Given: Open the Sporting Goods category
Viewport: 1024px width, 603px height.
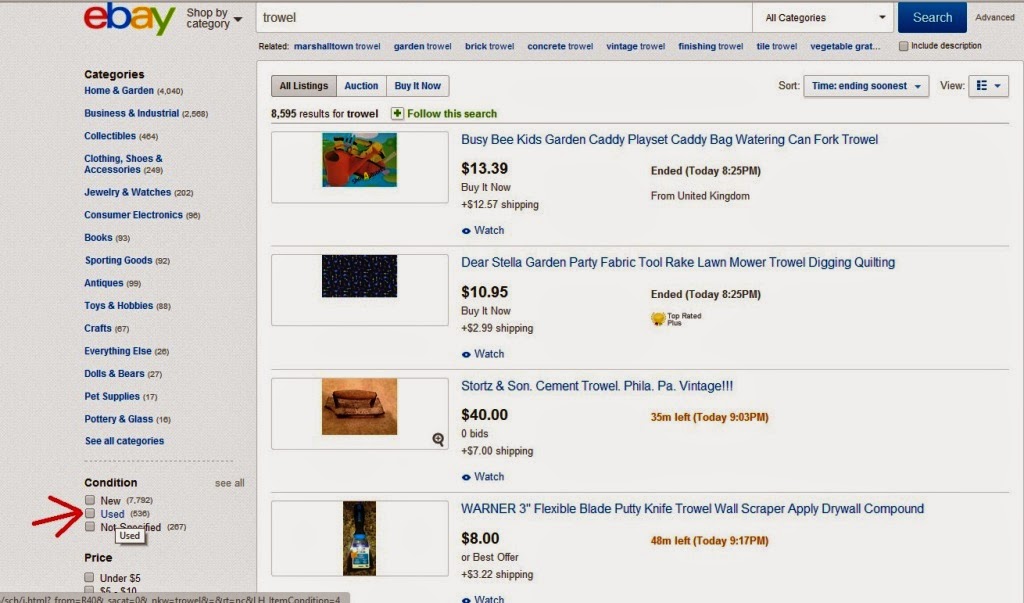Looking at the screenshot, I should click(x=118, y=260).
